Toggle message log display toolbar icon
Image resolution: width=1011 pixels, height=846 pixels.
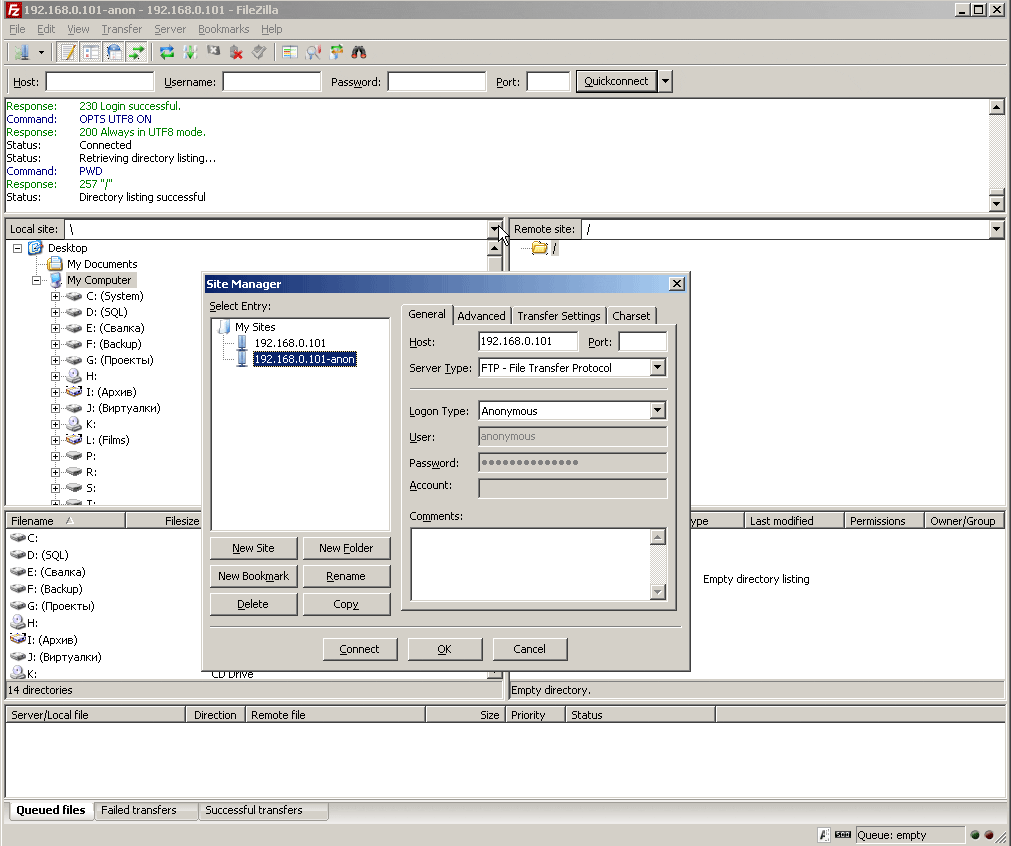[68, 52]
